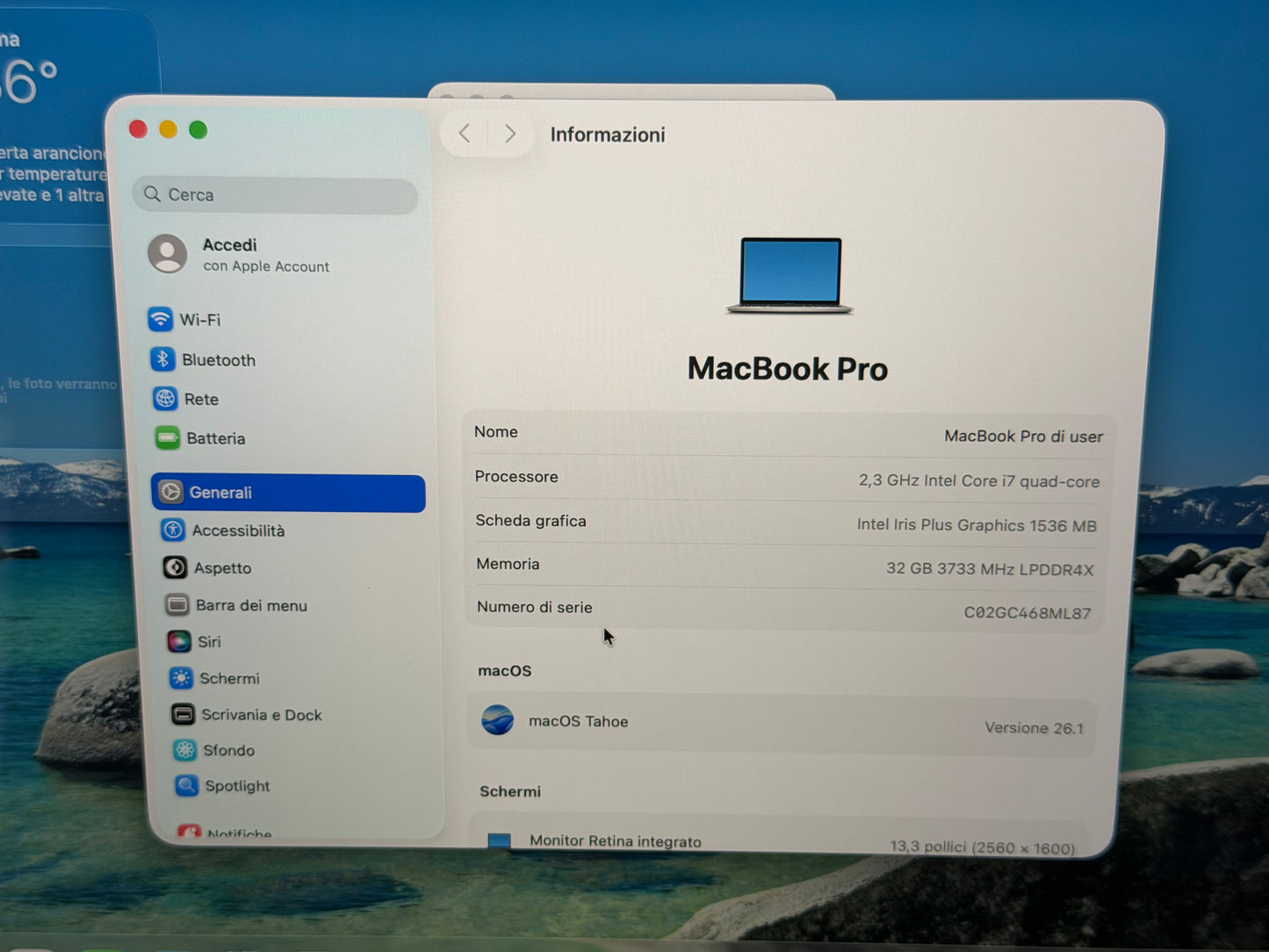Click the Monitor Retina integrato label
1269x952 pixels.
(616, 841)
